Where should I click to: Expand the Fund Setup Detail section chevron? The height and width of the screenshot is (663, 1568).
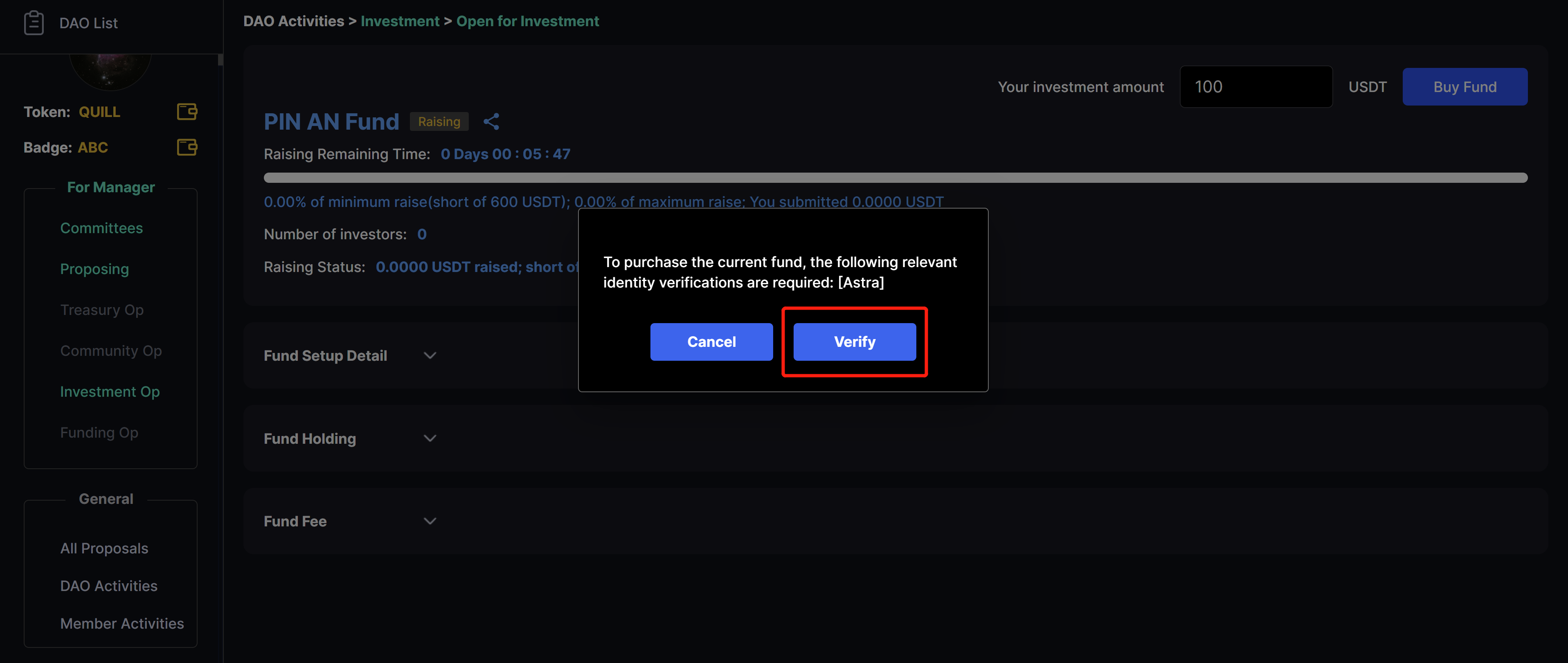[430, 355]
